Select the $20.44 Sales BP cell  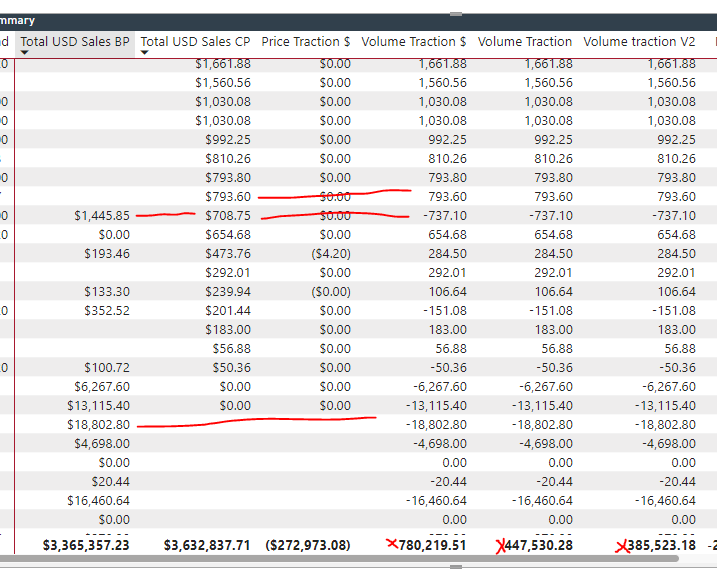(x=110, y=482)
